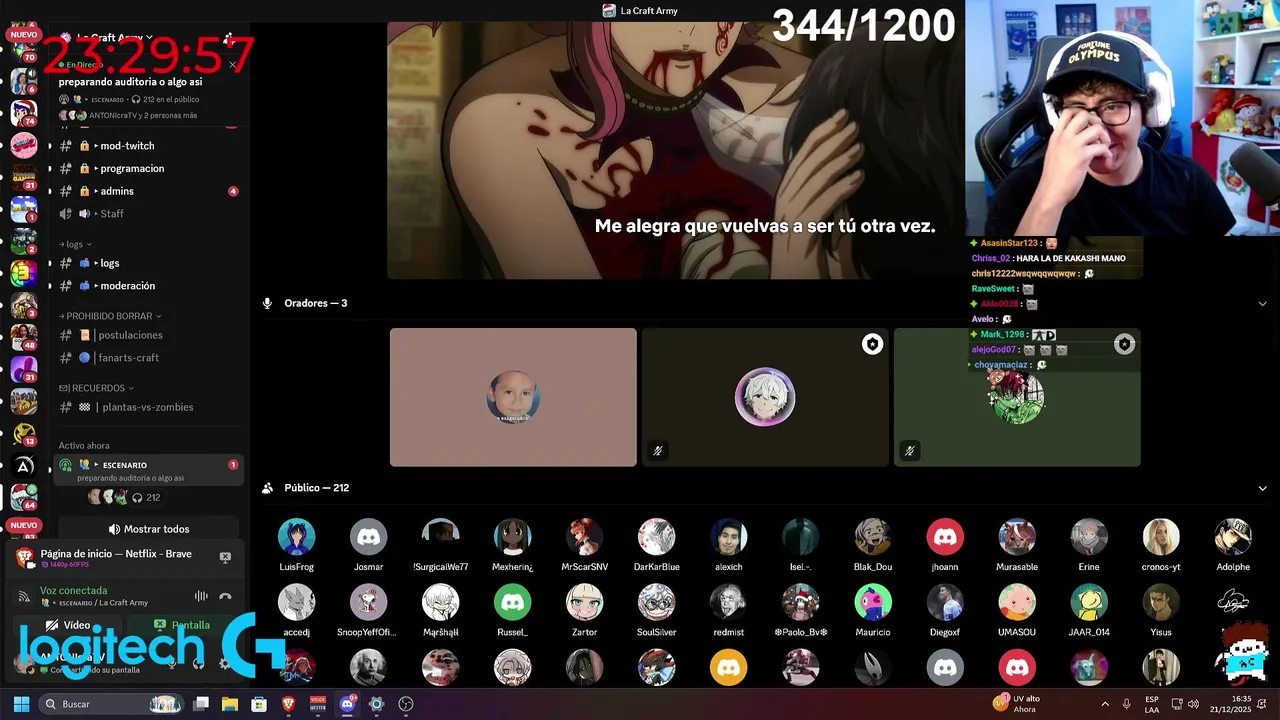Viewport: 1280px width, 720px height.
Task: Open JAAR_014's audience avatar
Action: point(1088,603)
